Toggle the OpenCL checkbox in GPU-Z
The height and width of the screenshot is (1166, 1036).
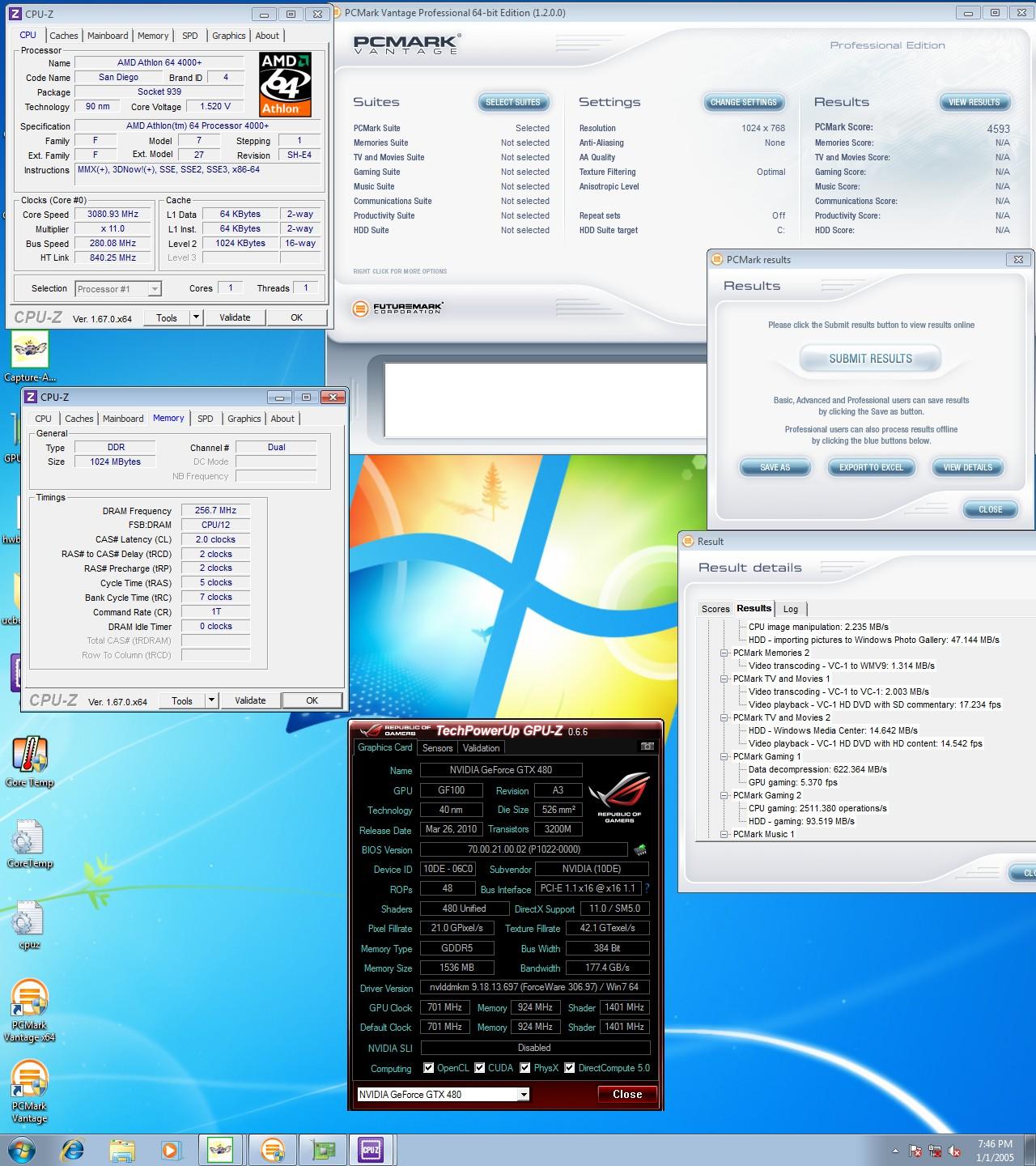[429, 1068]
